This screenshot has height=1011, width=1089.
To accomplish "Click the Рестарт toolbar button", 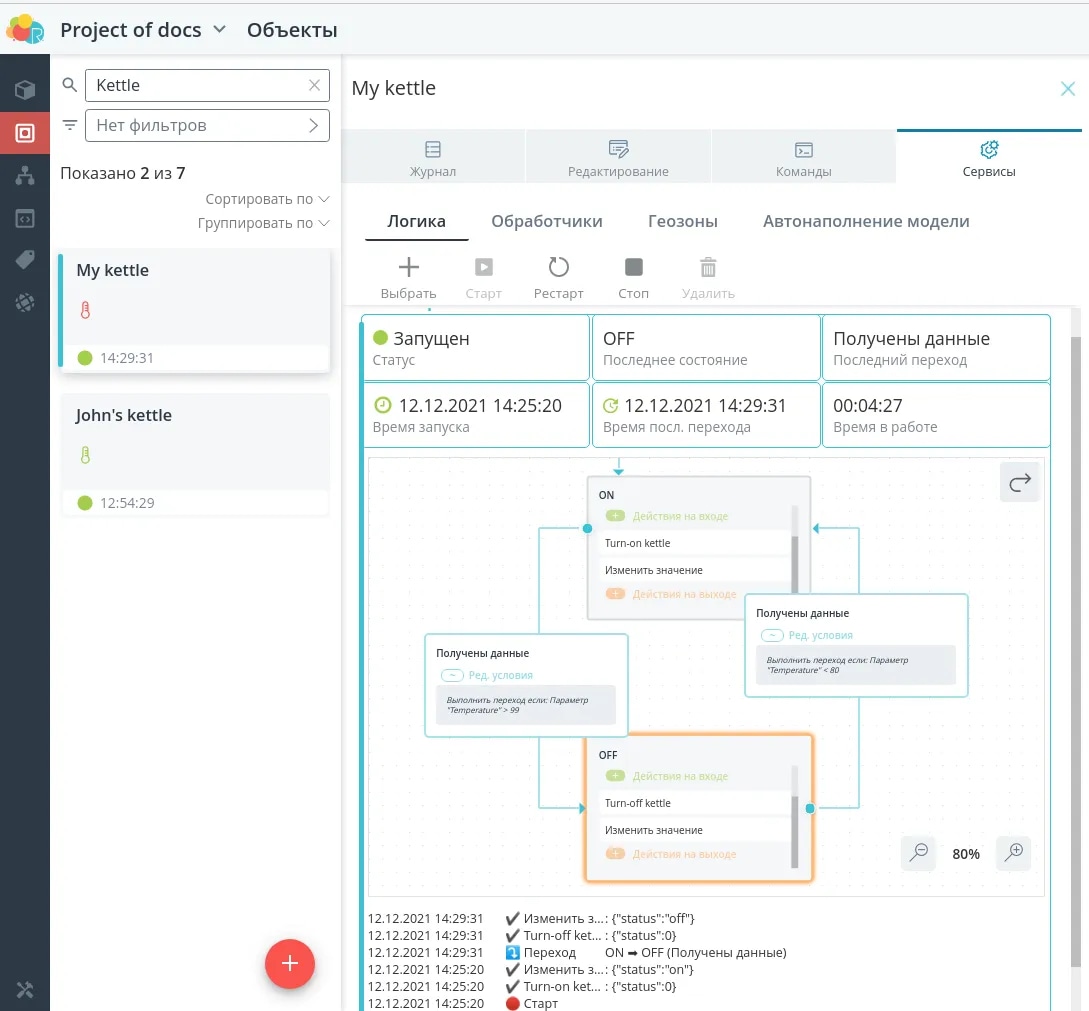I will pos(558,278).
